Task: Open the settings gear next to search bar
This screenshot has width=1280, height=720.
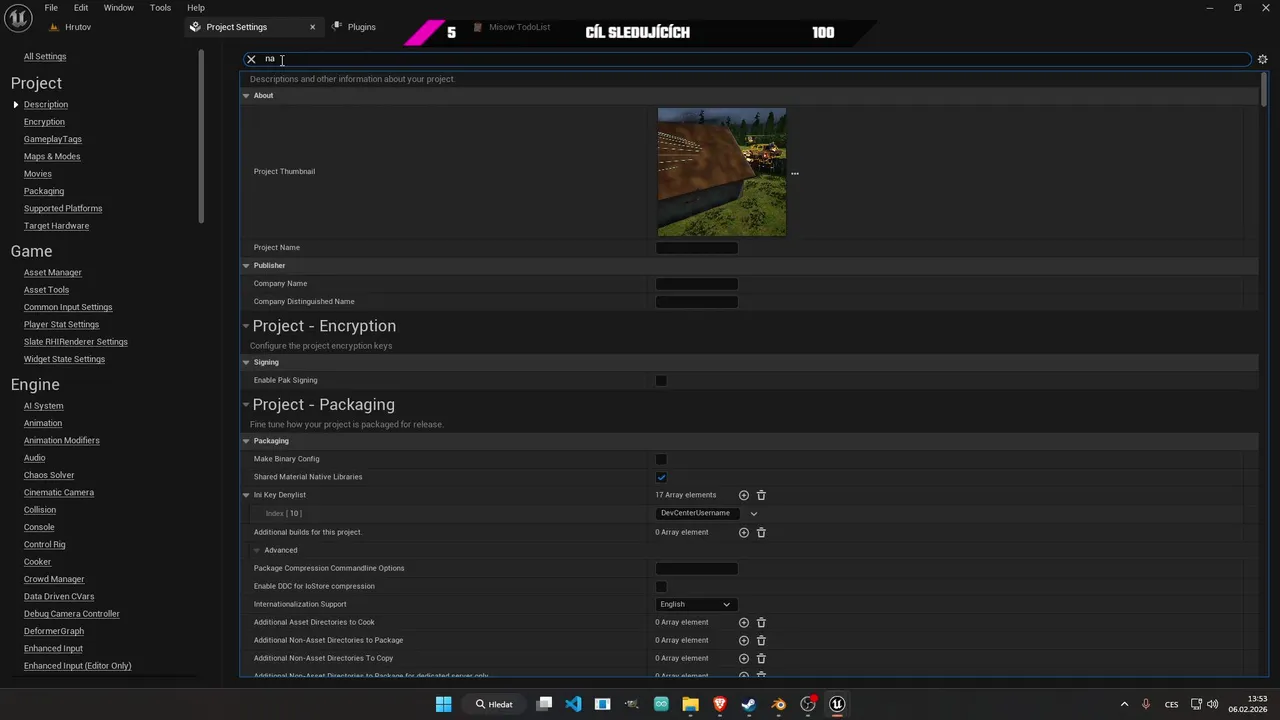Action: (x=1262, y=59)
